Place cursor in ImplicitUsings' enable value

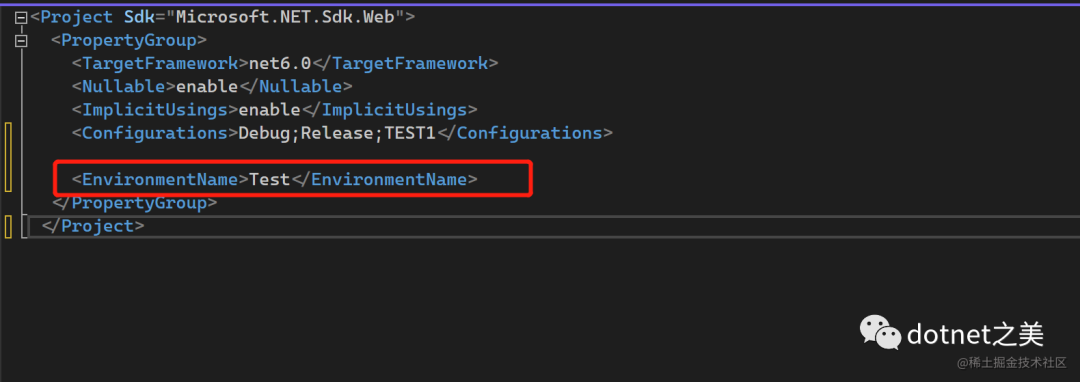[x=269, y=109]
